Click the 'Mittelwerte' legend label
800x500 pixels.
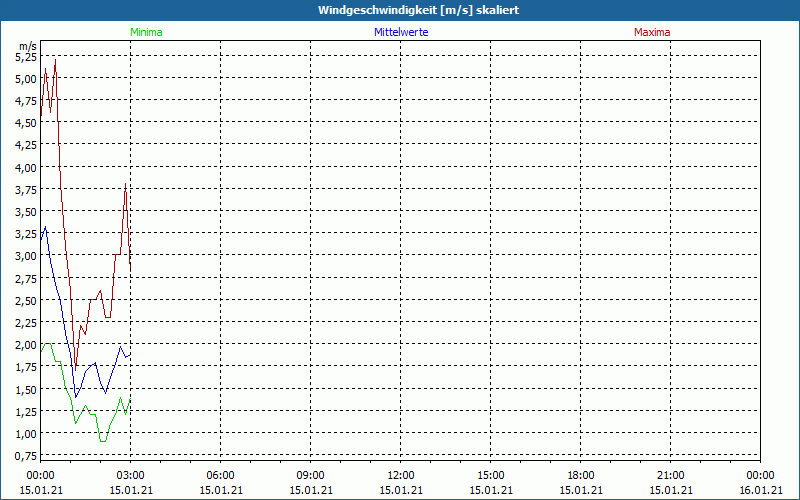coord(401,32)
